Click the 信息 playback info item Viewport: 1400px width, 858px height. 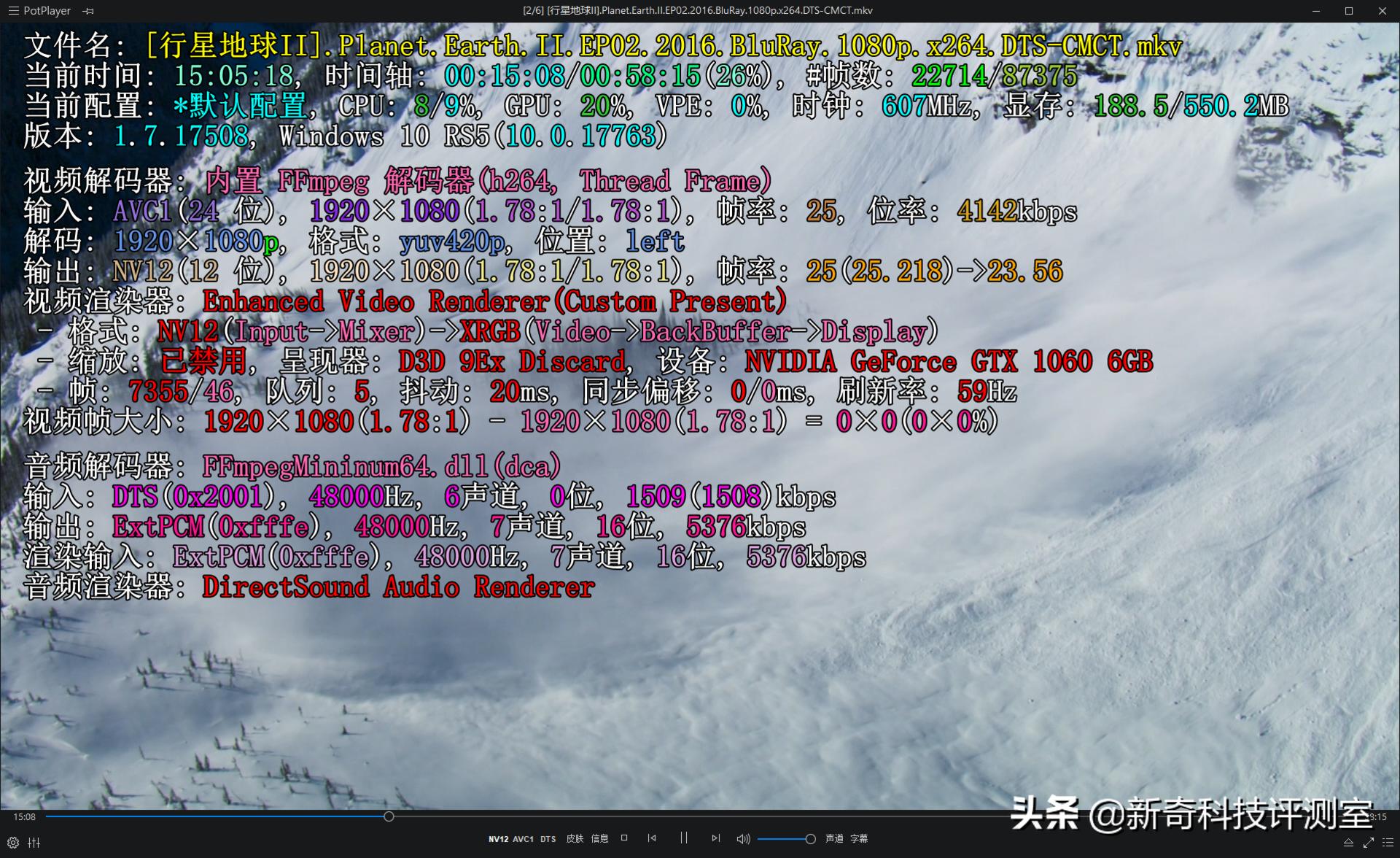[600, 839]
